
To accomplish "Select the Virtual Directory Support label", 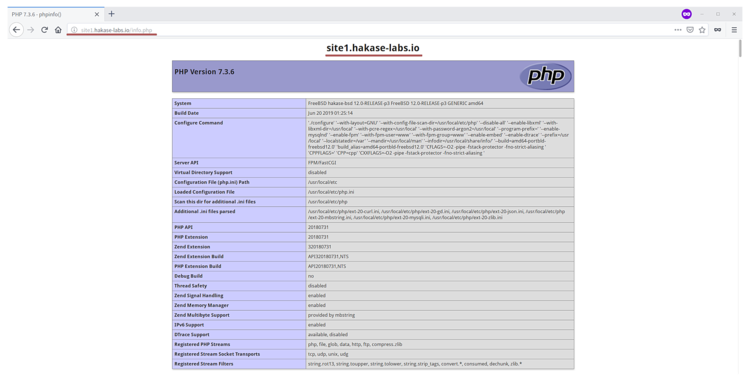I will click(203, 172).
